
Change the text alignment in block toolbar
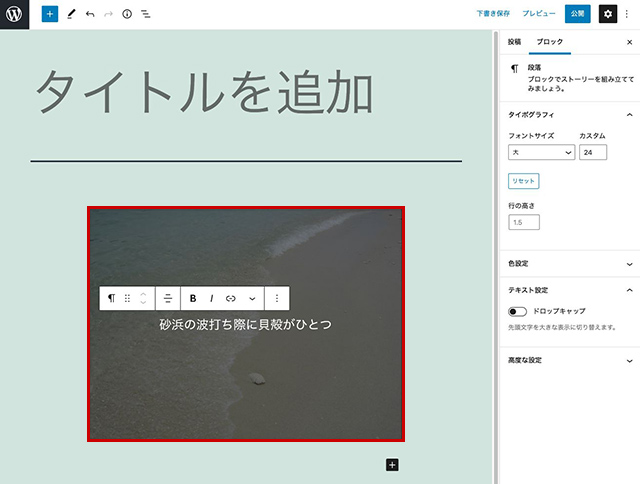pos(168,298)
